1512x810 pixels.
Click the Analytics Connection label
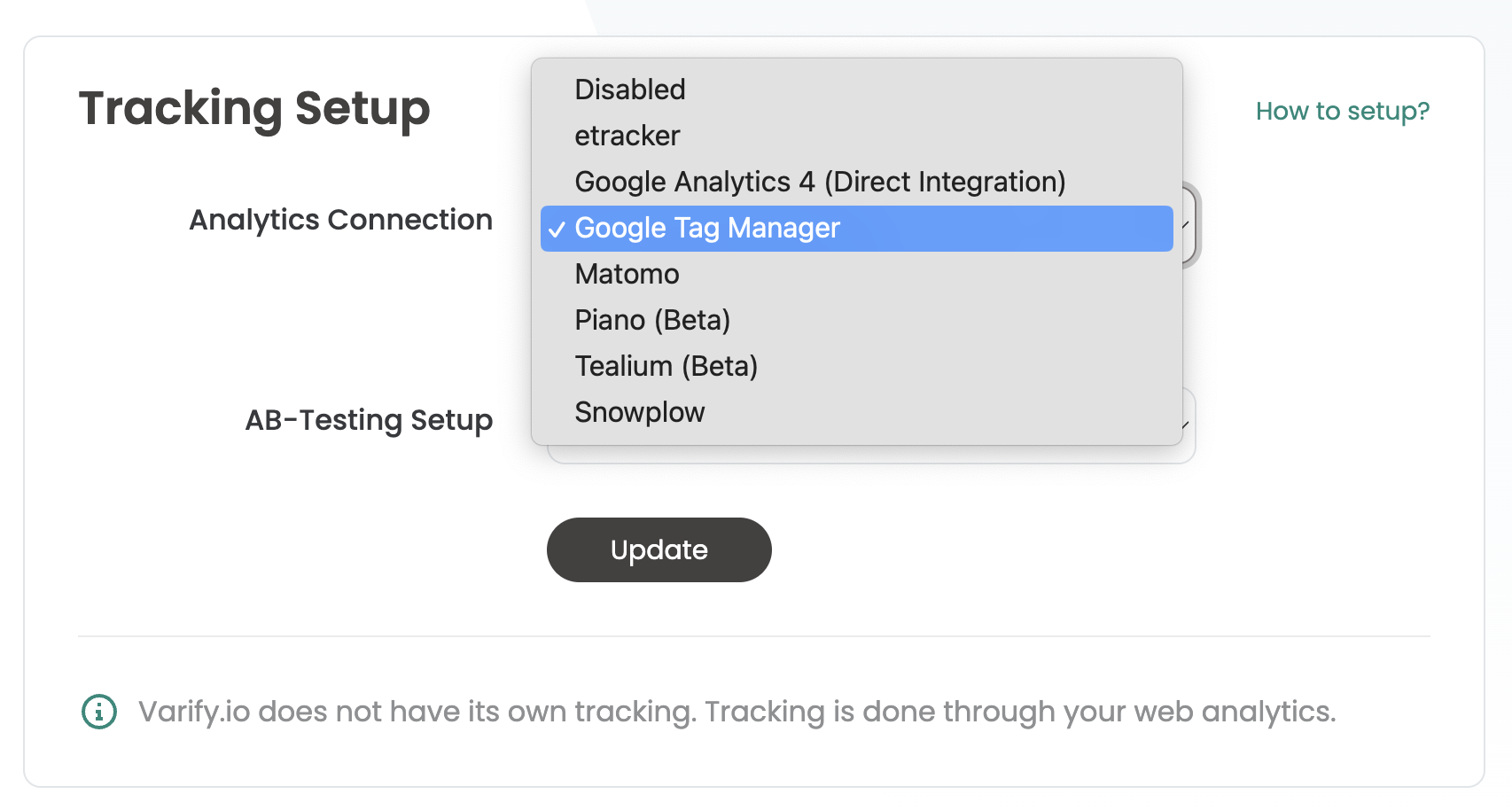click(341, 220)
